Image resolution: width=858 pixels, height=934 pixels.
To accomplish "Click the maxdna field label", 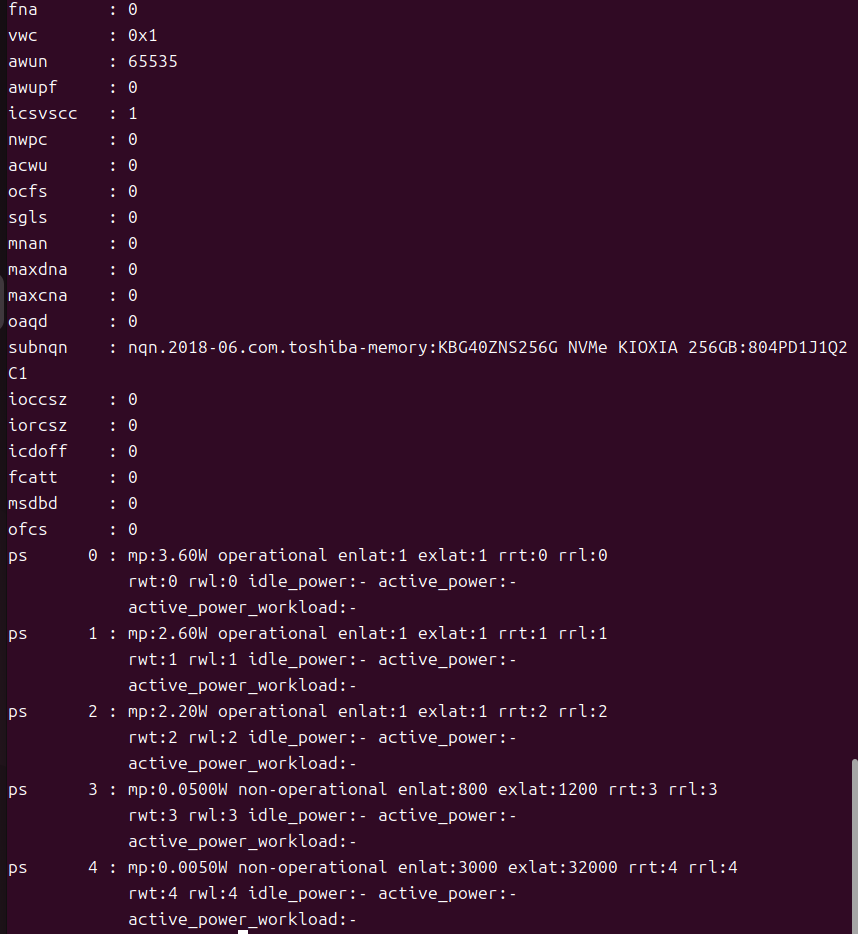I will point(38,269).
